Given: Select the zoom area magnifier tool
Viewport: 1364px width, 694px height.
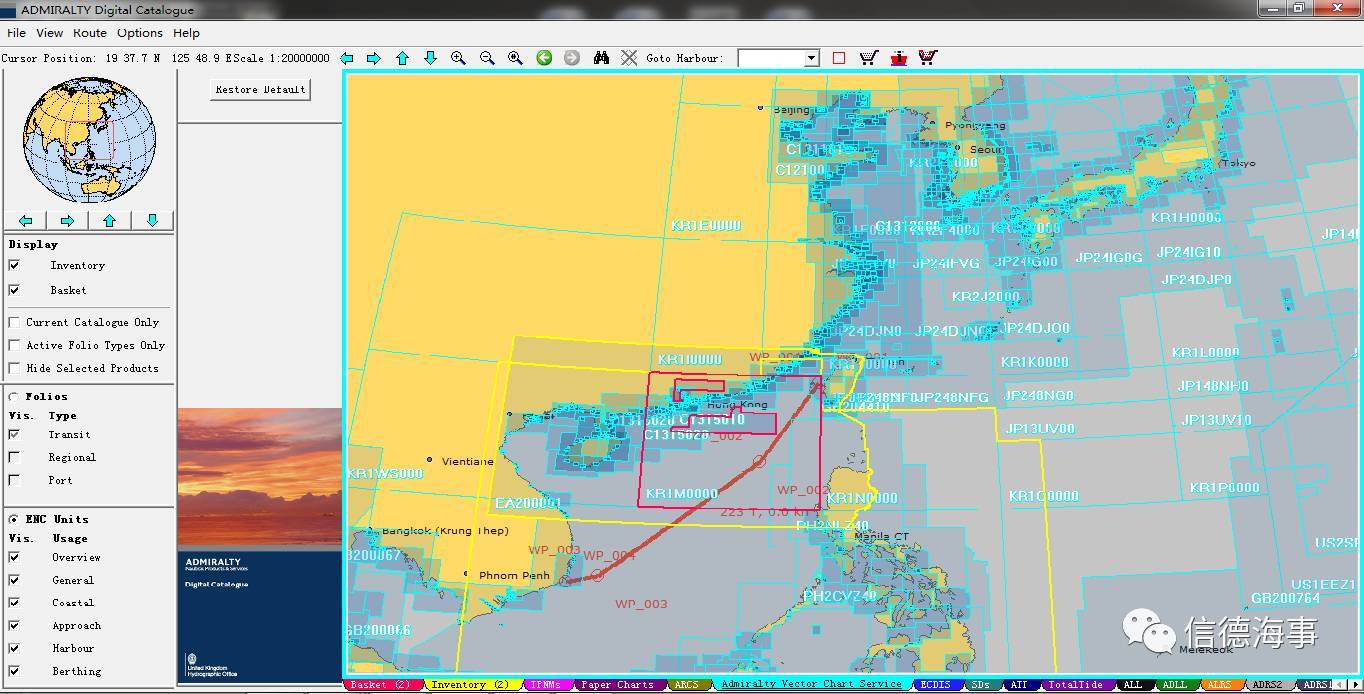Looking at the screenshot, I should 515,58.
